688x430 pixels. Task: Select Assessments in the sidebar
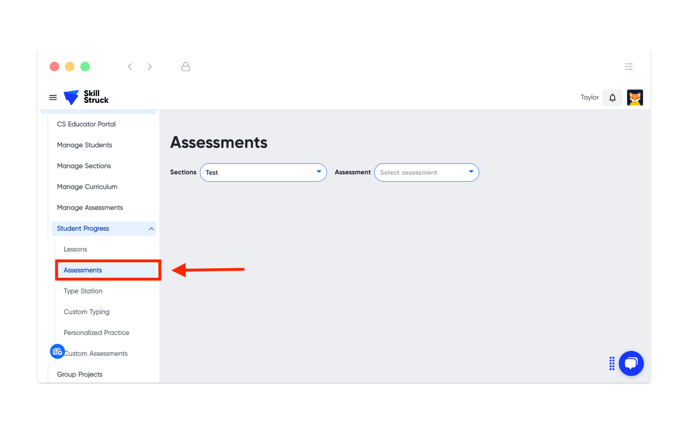click(x=108, y=270)
